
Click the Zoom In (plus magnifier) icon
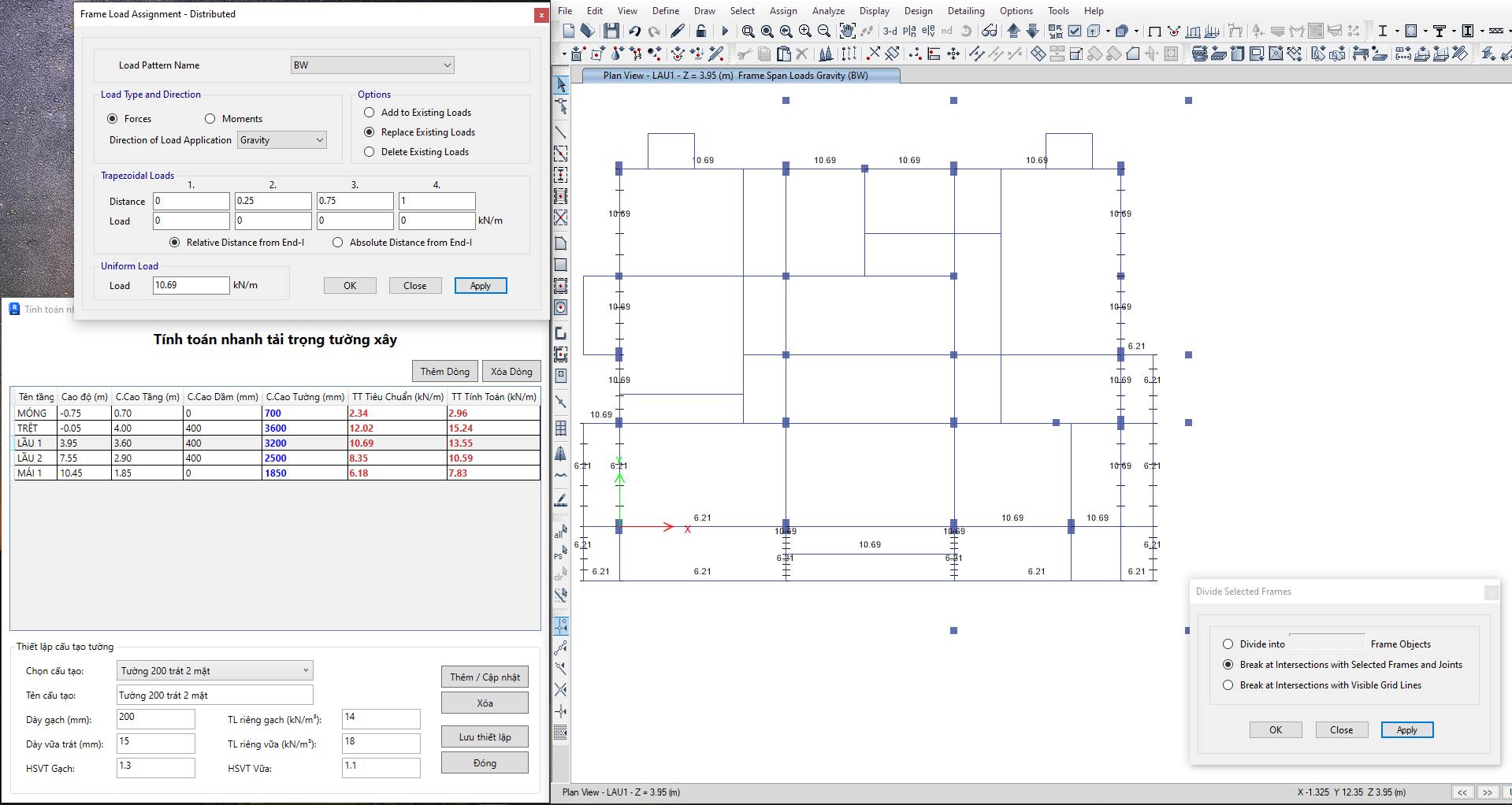click(x=805, y=31)
